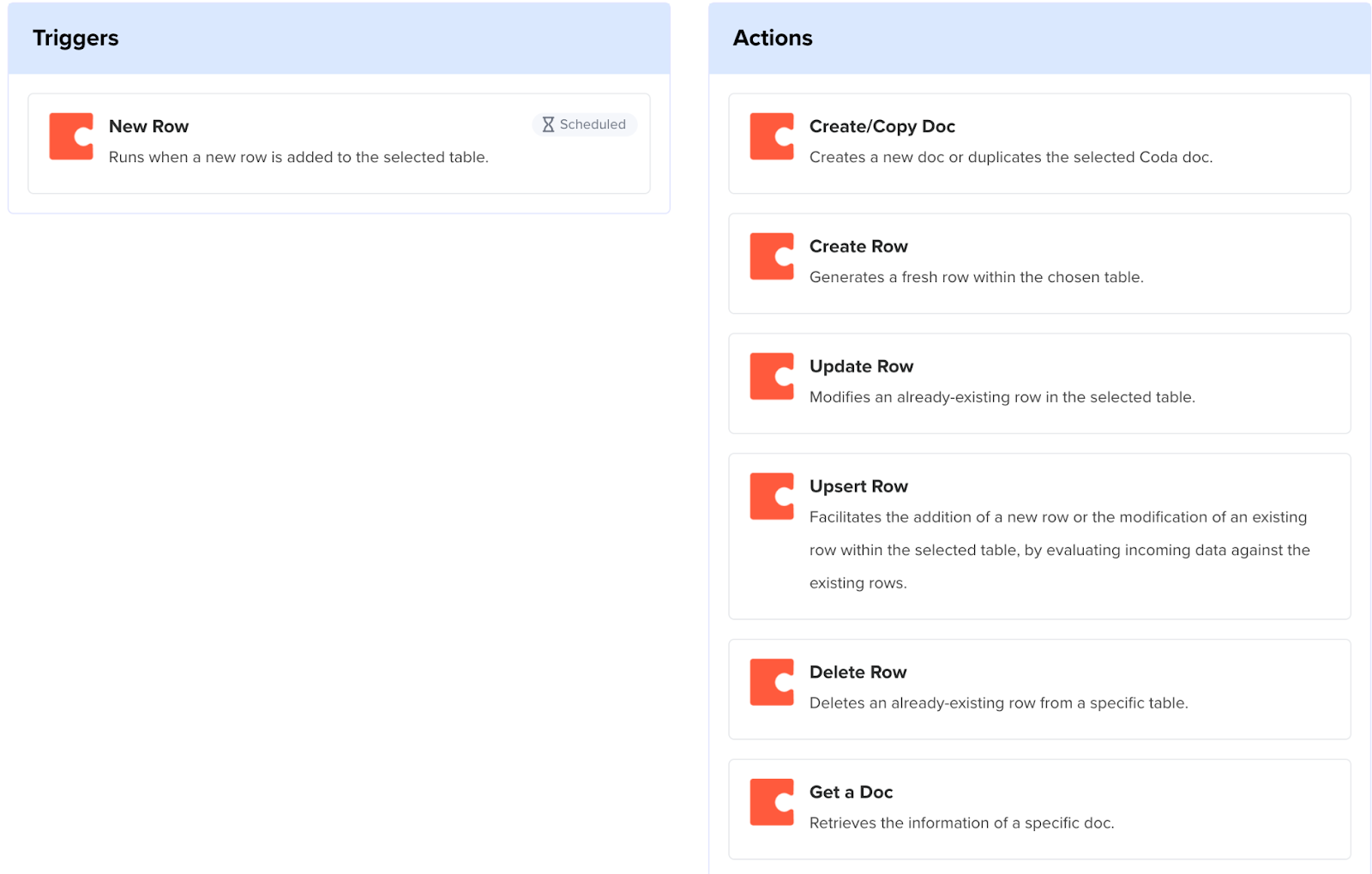Click the Coda icon beside New Row

pyautogui.click(x=71, y=136)
